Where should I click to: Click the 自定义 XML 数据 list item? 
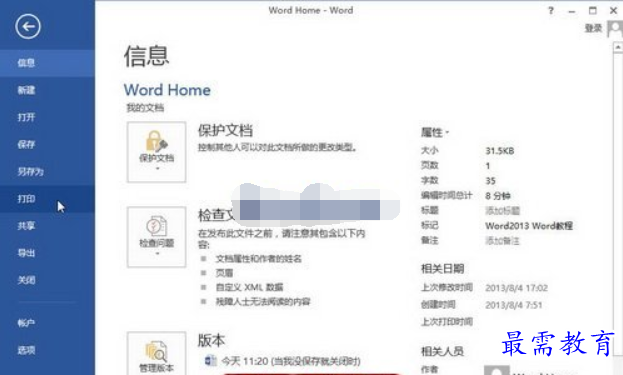click(249, 287)
